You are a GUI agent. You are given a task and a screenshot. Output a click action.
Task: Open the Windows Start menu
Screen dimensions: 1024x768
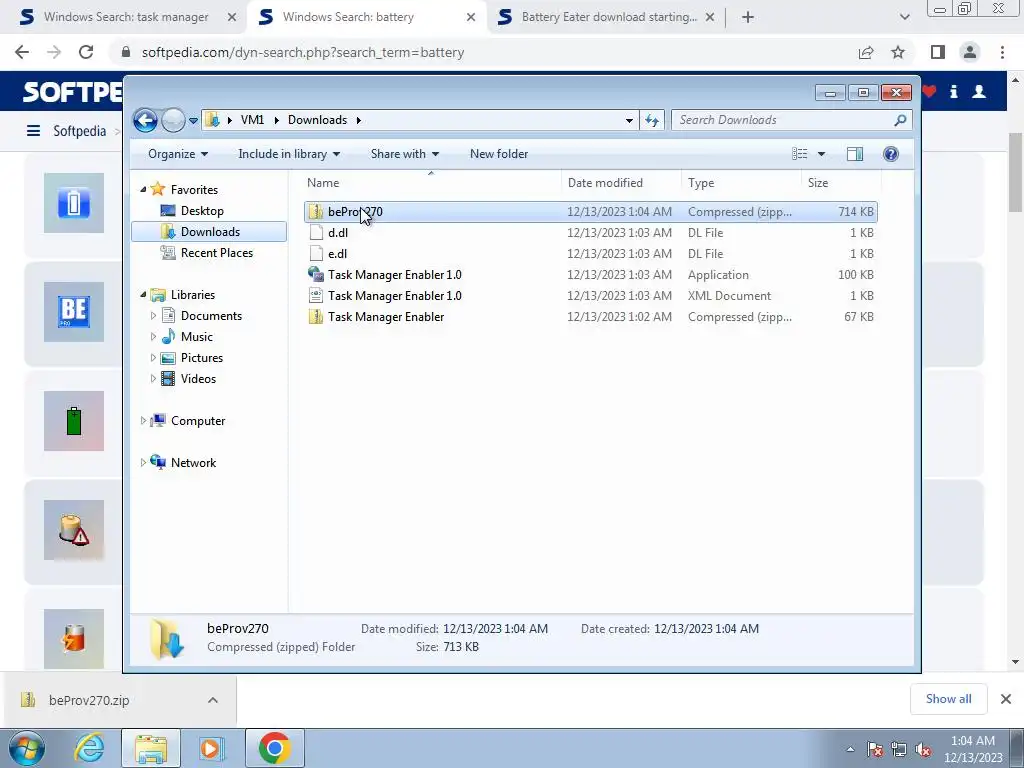pos(26,748)
